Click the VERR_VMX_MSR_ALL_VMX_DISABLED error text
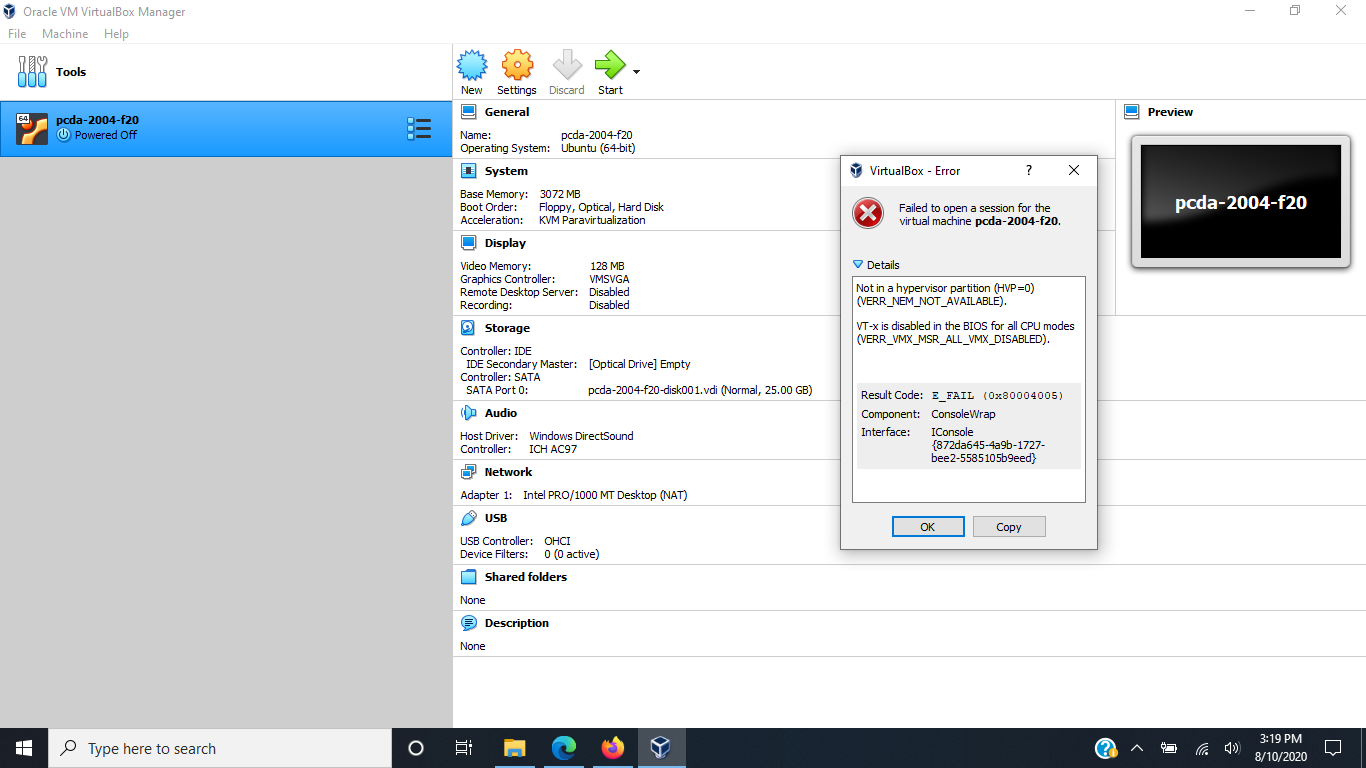 tap(953, 339)
